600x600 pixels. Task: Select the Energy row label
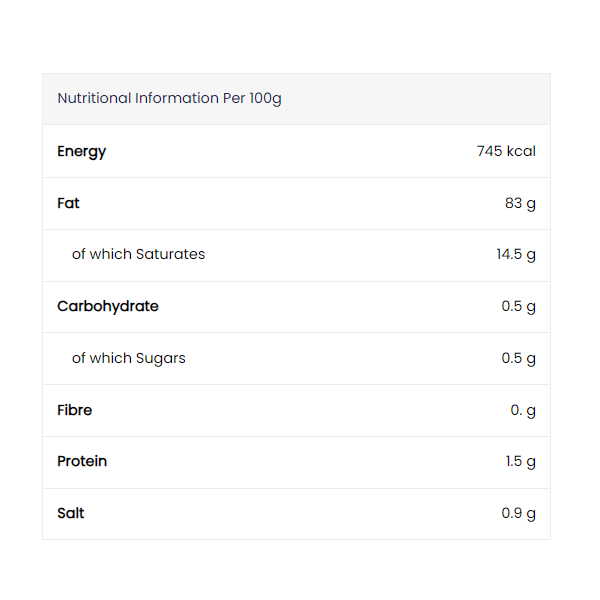click(81, 151)
